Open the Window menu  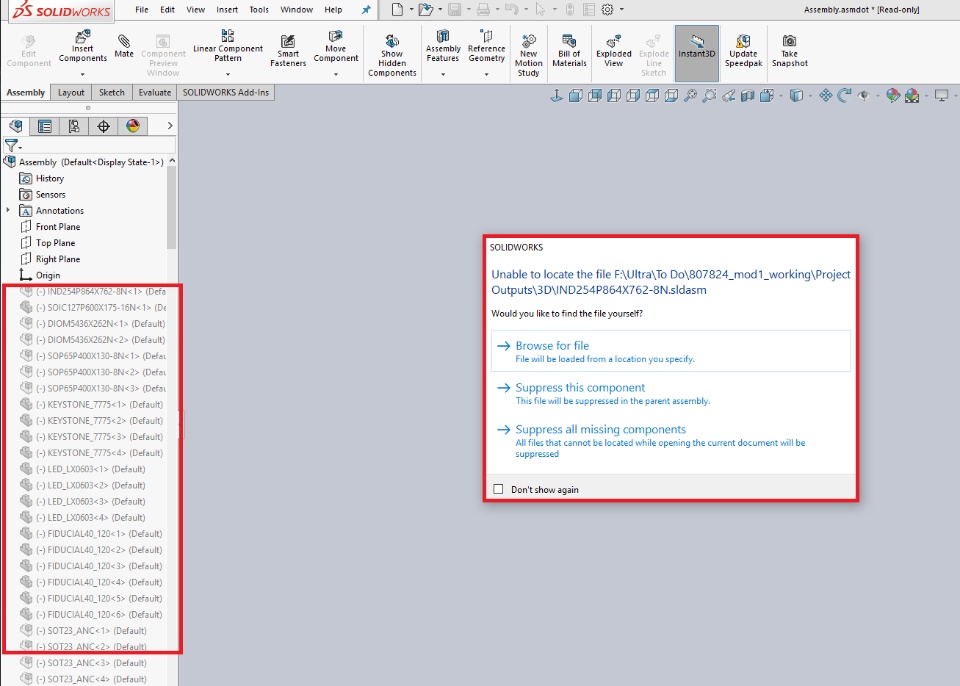296,10
